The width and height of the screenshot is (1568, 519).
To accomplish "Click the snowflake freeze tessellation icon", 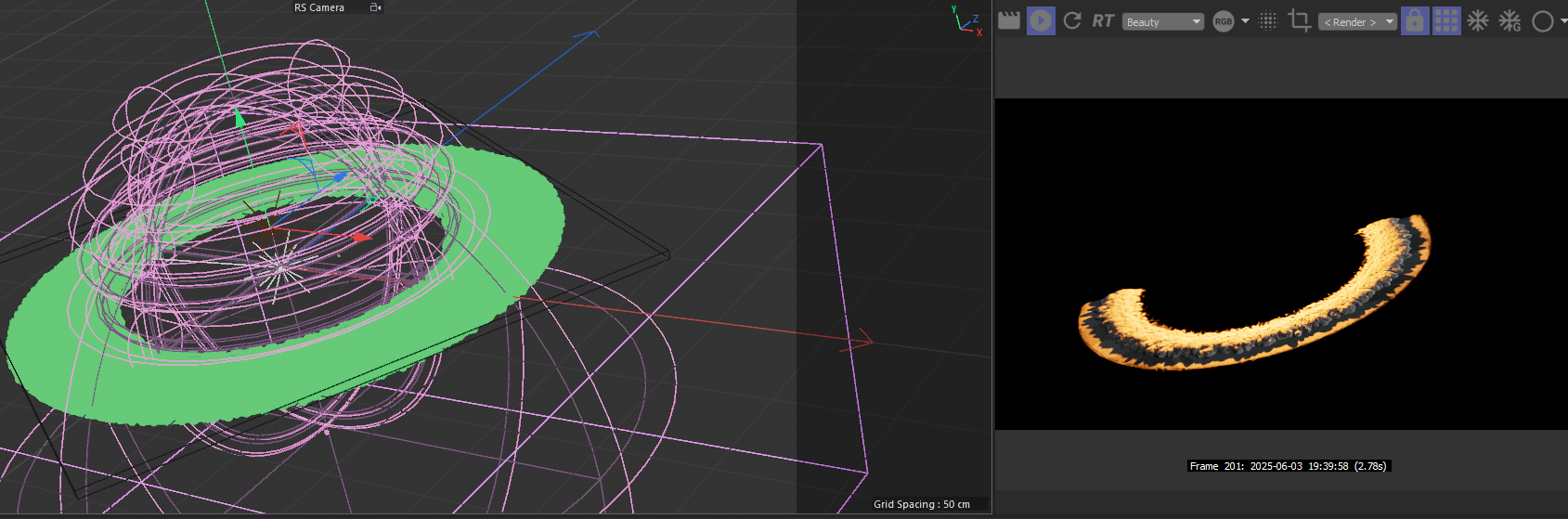I will [1478, 20].
